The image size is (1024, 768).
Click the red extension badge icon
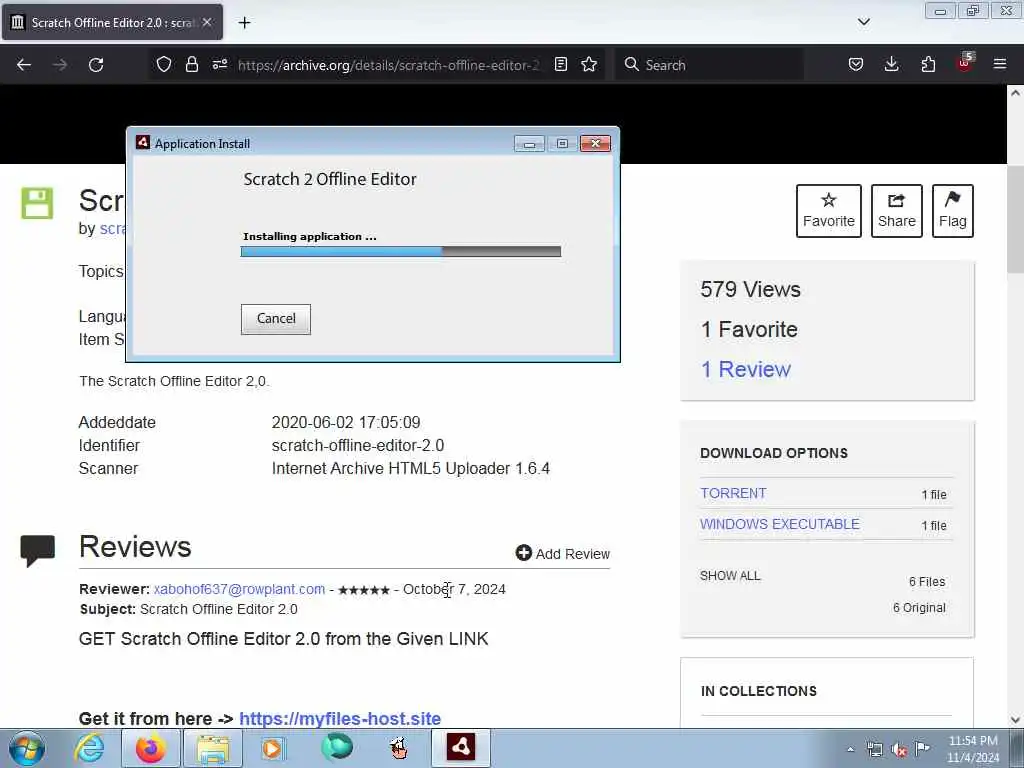(x=965, y=63)
